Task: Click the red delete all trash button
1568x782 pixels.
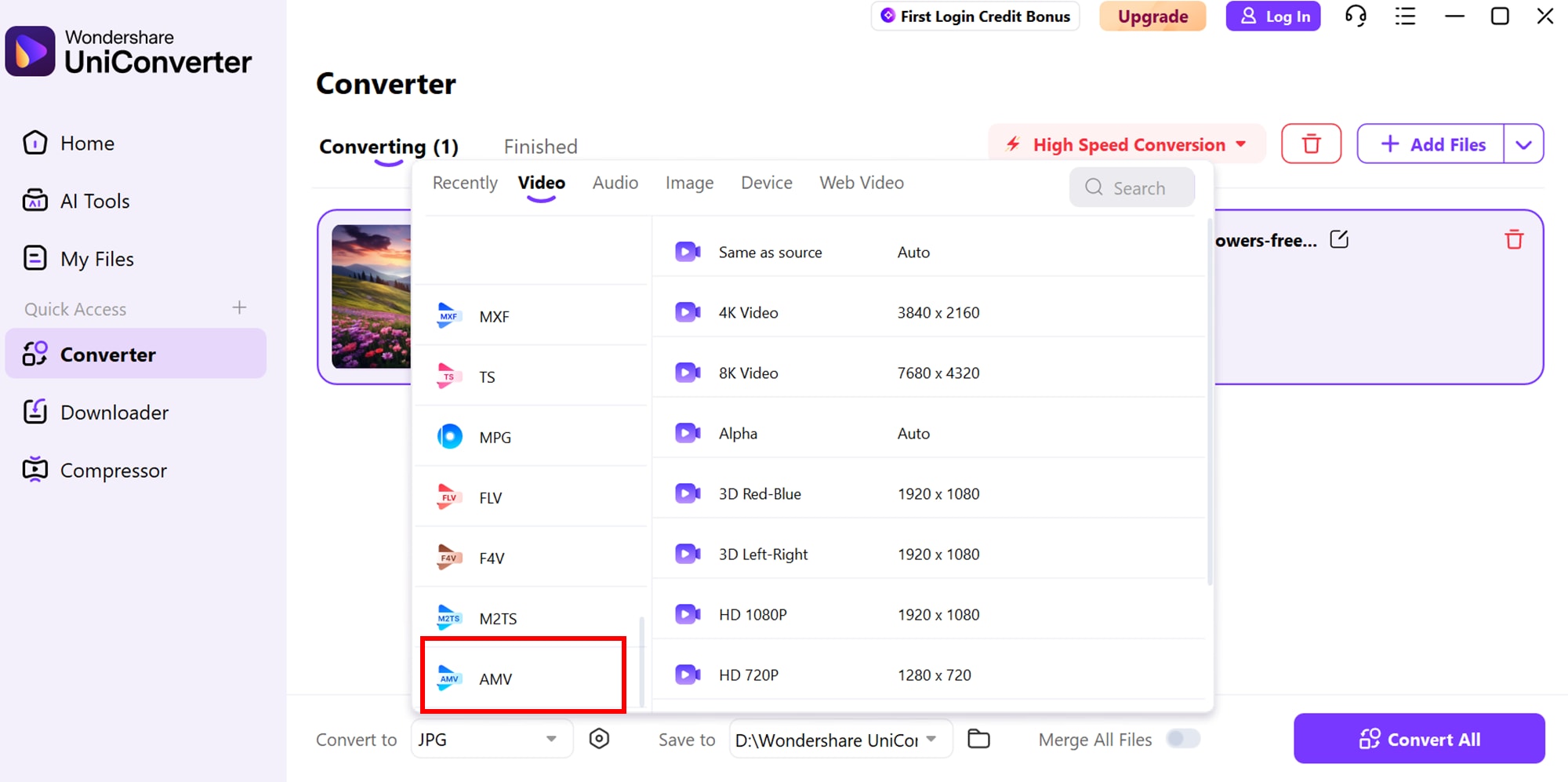Action: click(1311, 144)
